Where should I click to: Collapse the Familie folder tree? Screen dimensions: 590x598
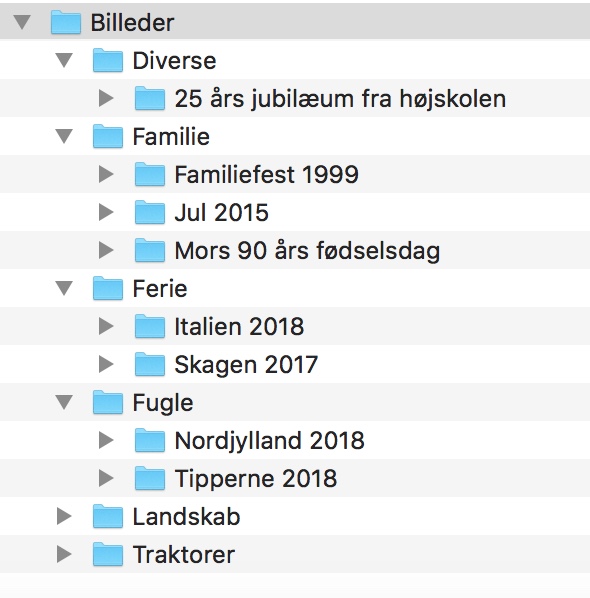pyautogui.click(x=64, y=136)
